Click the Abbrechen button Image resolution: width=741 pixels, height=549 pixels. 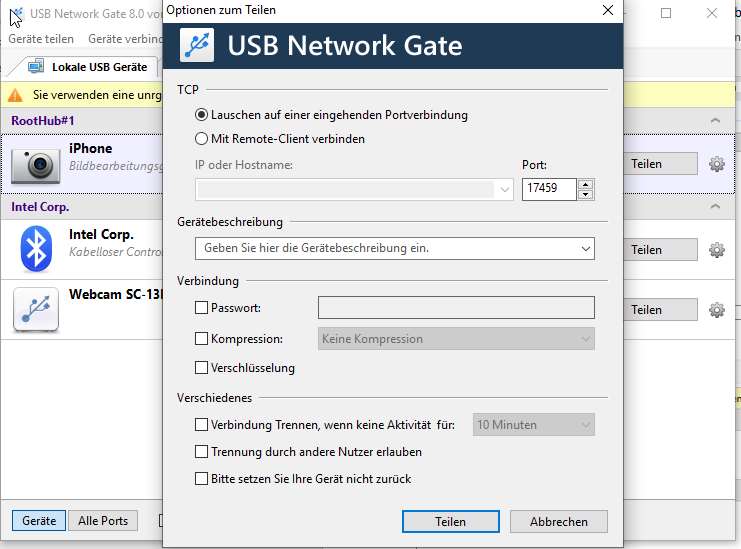coord(558,522)
